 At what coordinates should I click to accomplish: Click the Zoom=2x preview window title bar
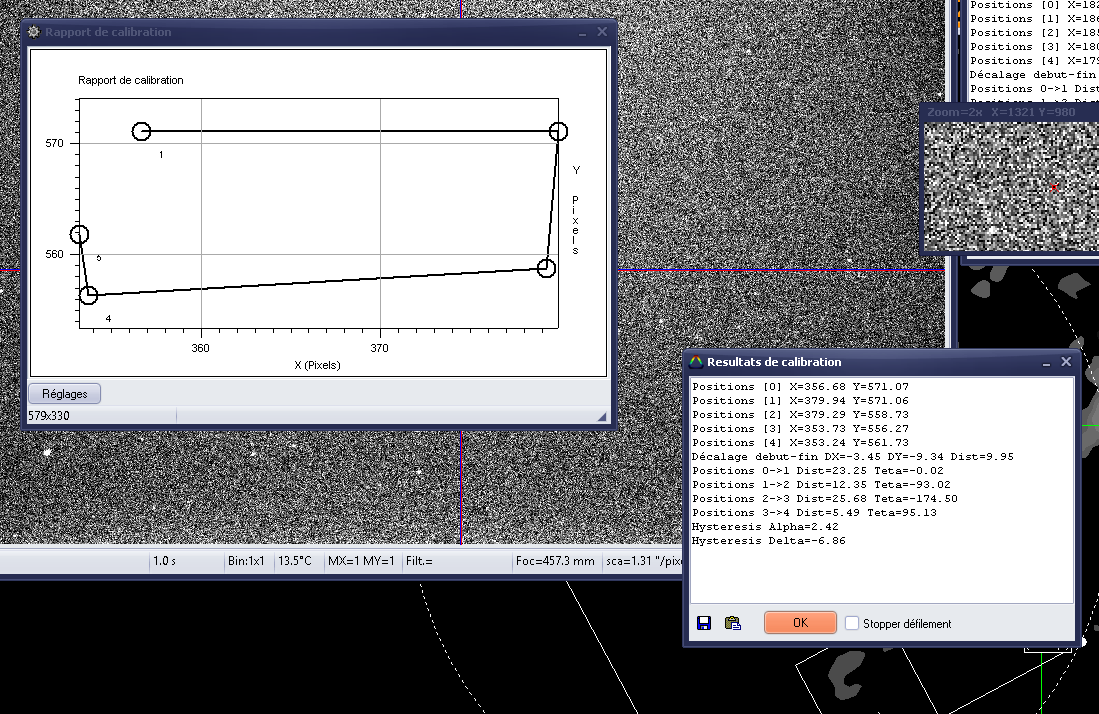tap(1000, 112)
